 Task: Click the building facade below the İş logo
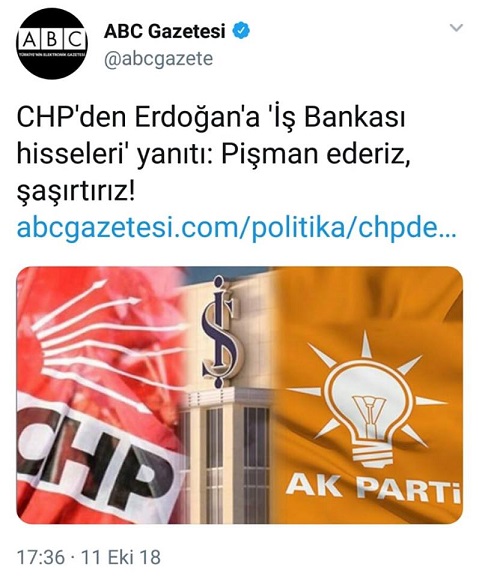[228, 456]
